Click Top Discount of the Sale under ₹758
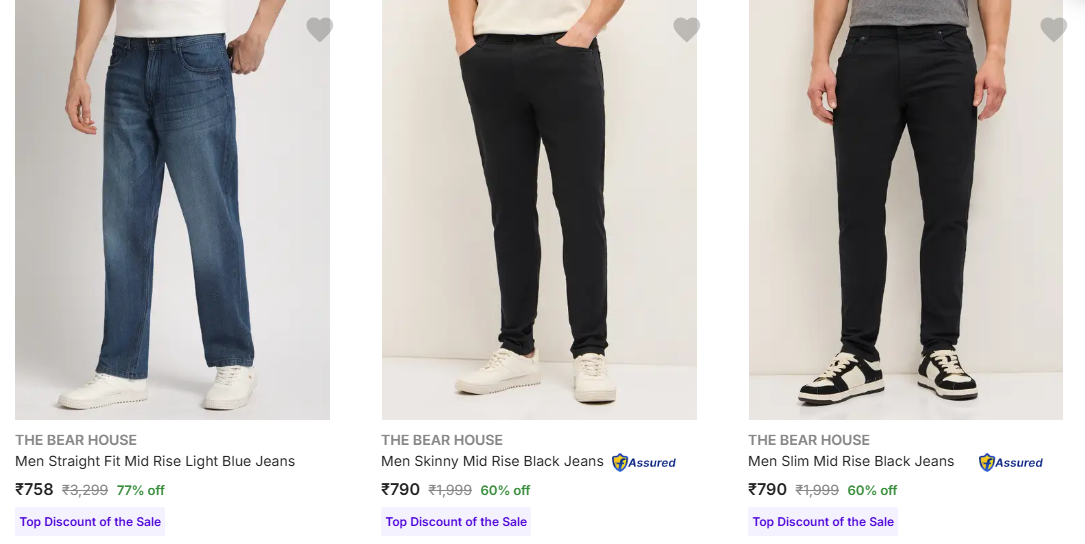 click(90, 521)
